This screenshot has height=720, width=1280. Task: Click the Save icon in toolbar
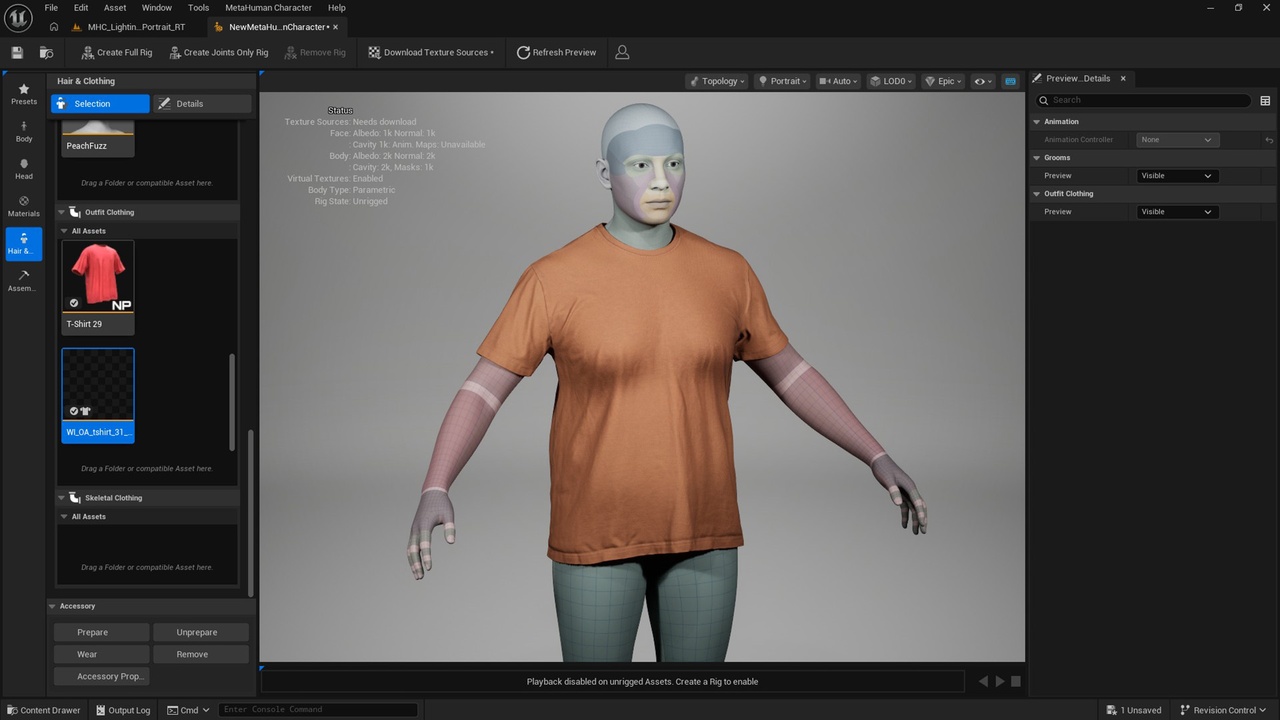(x=17, y=52)
